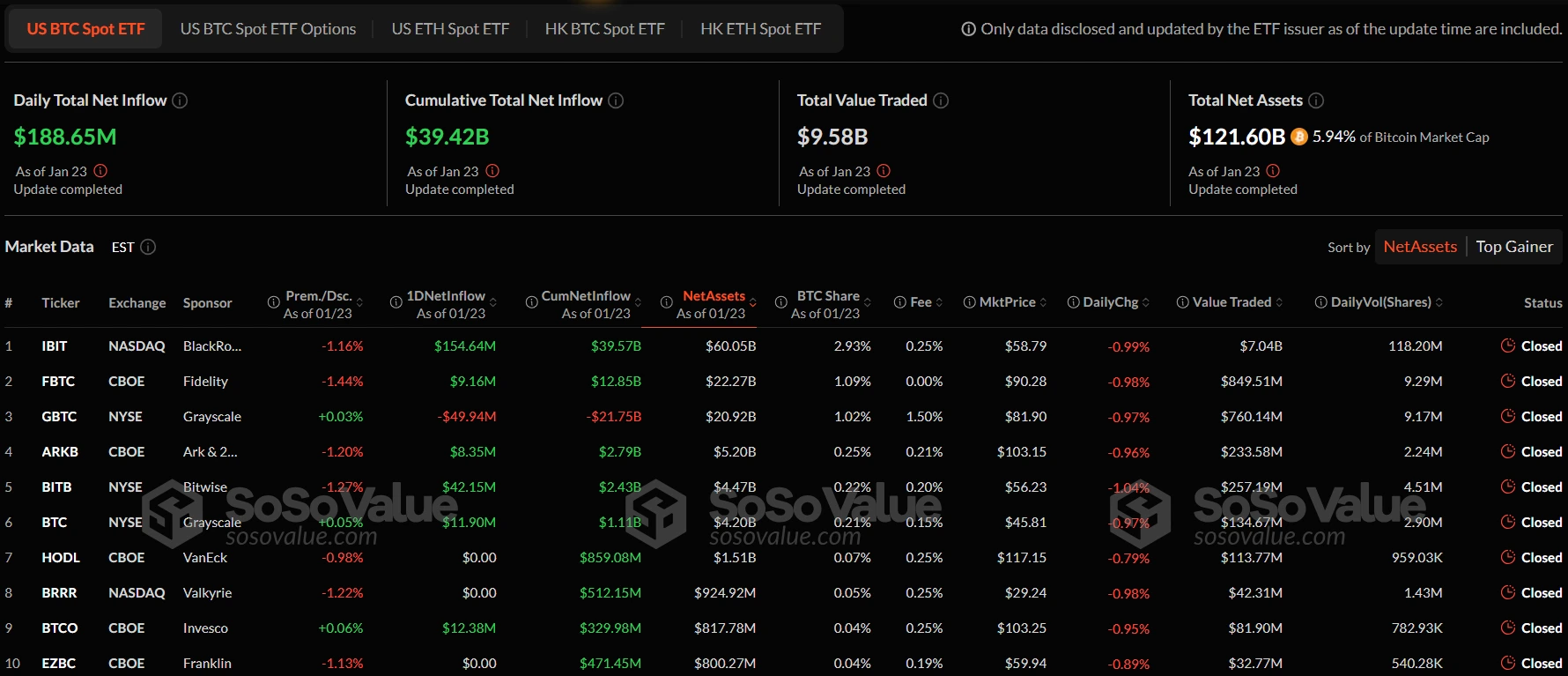The width and height of the screenshot is (1568, 676).
Task: Sort by 1DNetInflow using its sort arrows
Action: click(492, 302)
